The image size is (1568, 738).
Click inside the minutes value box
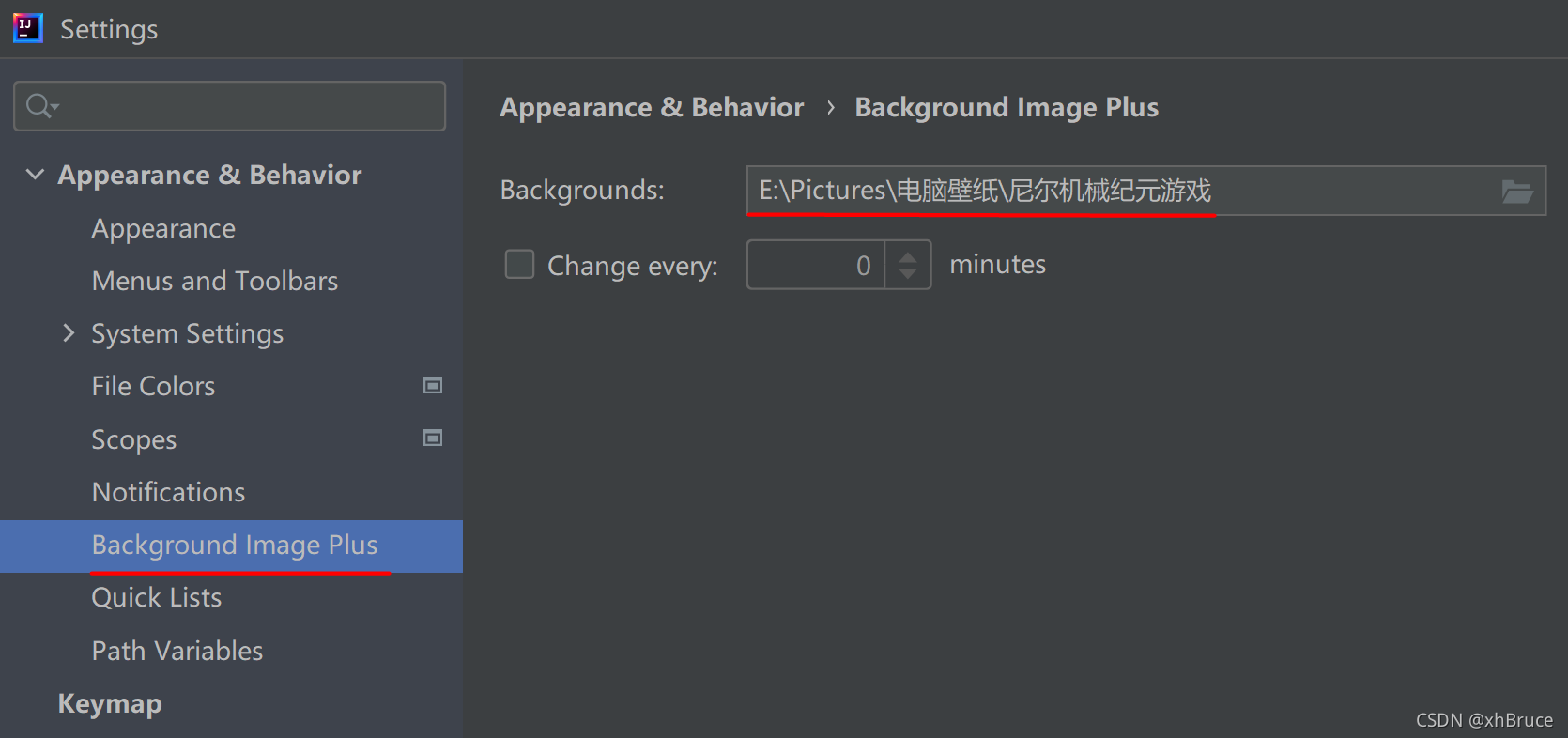[x=817, y=265]
